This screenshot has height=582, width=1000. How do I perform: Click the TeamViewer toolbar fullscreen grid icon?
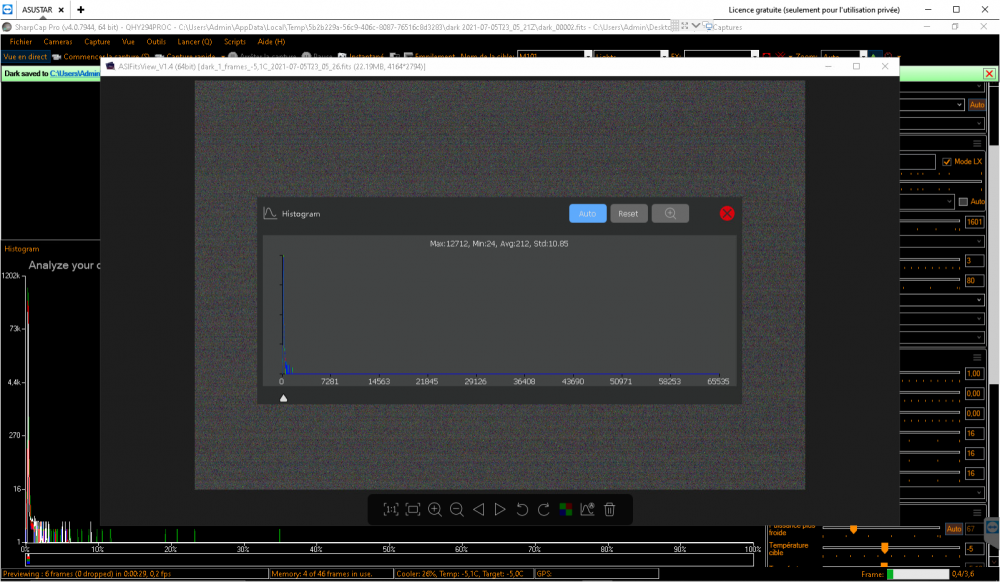675,26
